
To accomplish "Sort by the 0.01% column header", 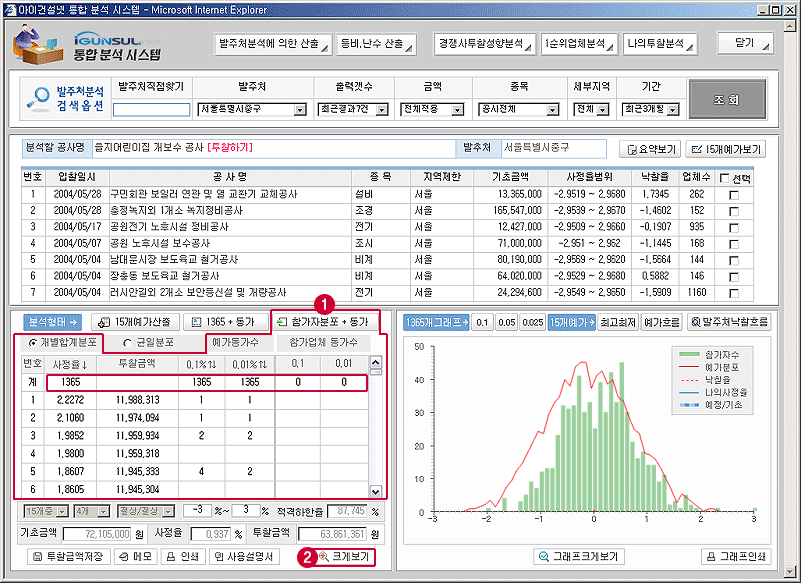I will (x=249, y=364).
